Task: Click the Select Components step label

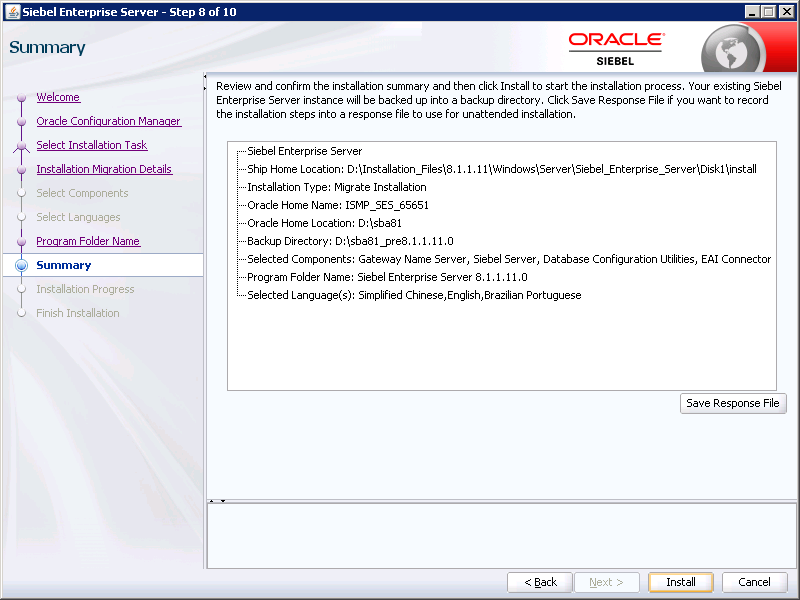Action: (x=82, y=193)
